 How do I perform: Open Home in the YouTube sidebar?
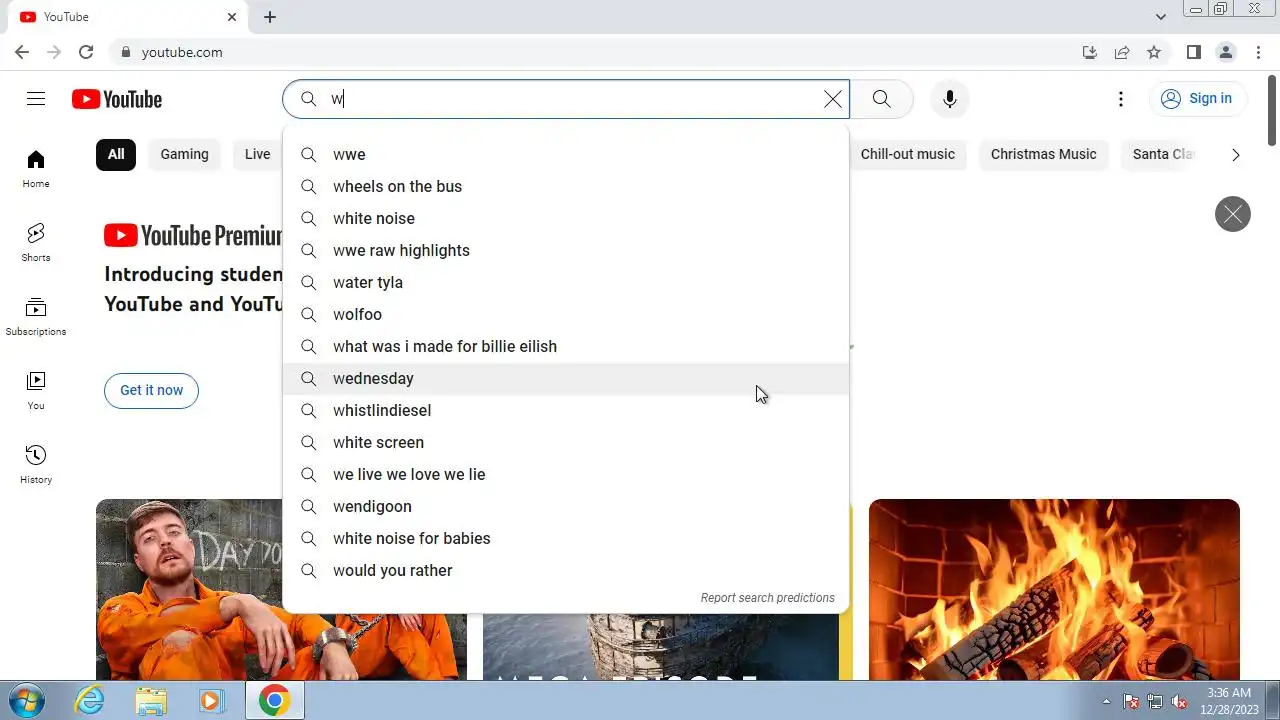tap(36, 168)
